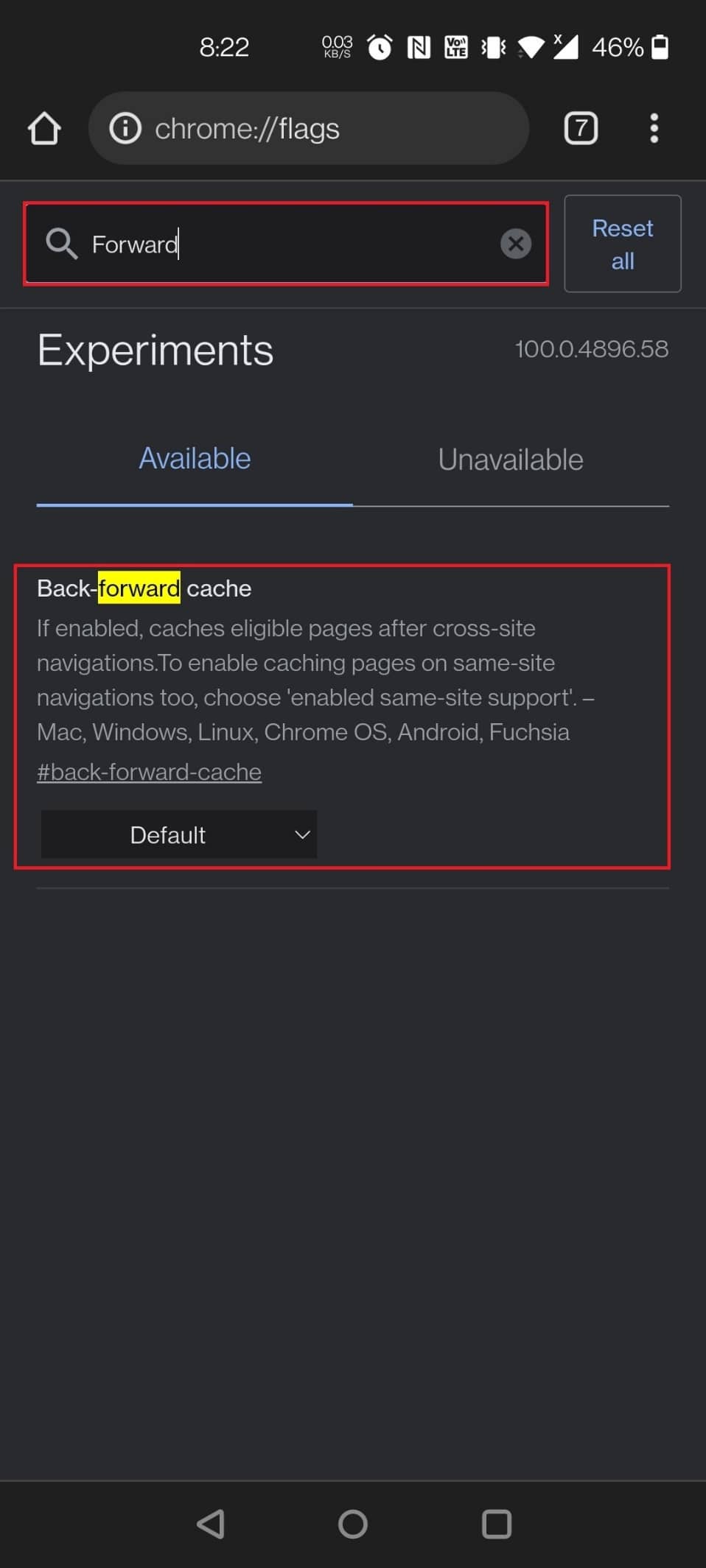Tap the alarm clock status icon

coord(380,47)
